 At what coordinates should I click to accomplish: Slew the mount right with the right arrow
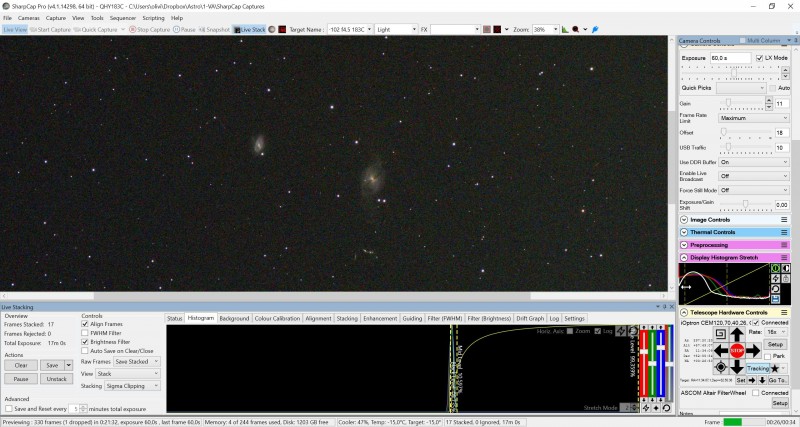(753, 351)
